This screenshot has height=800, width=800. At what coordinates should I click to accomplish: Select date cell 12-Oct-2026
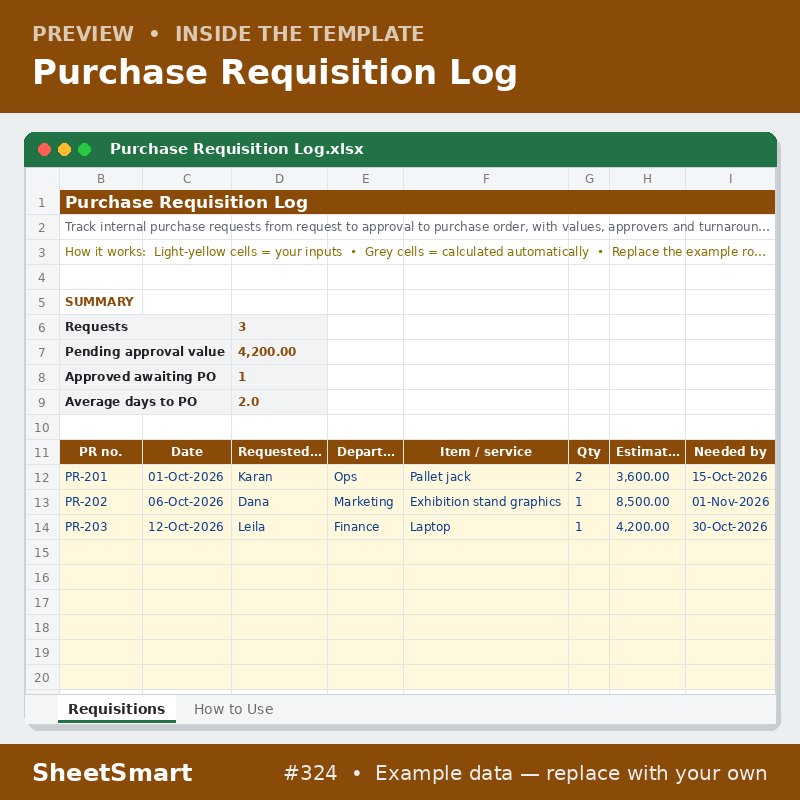(187, 527)
